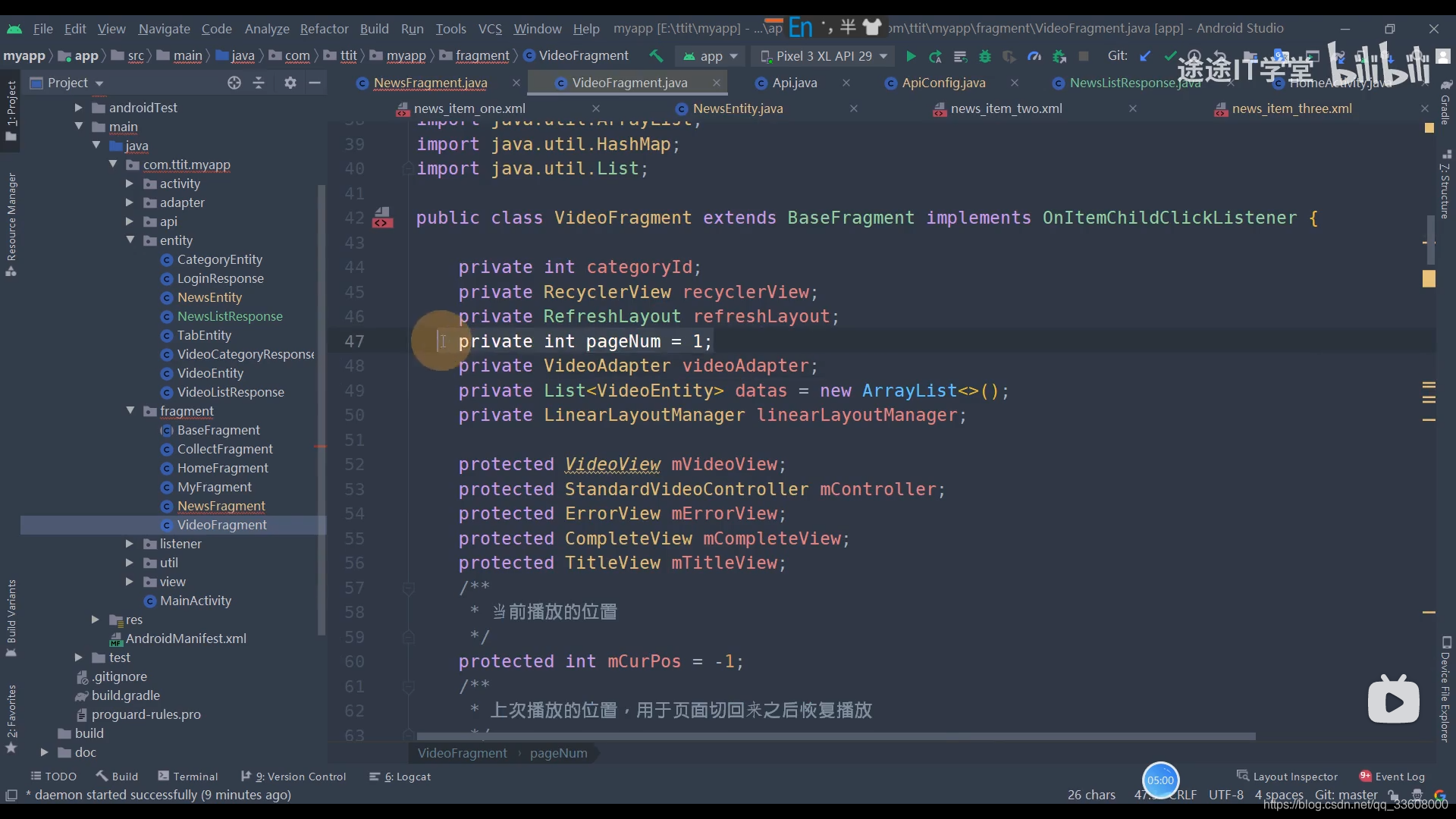Click the Git: master branch indicator

(x=1346, y=795)
